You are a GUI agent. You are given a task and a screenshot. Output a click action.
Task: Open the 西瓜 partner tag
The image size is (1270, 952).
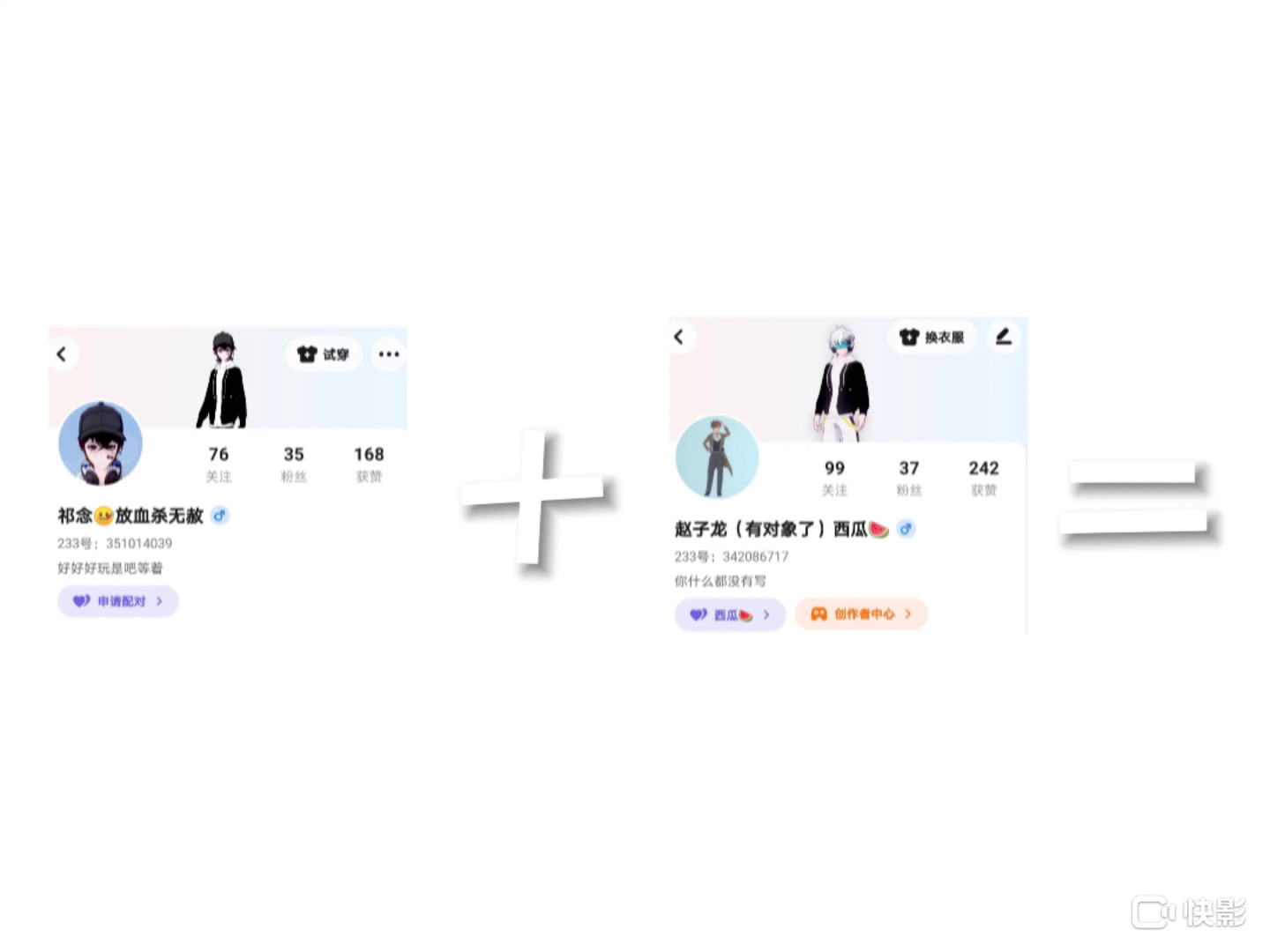coord(730,614)
